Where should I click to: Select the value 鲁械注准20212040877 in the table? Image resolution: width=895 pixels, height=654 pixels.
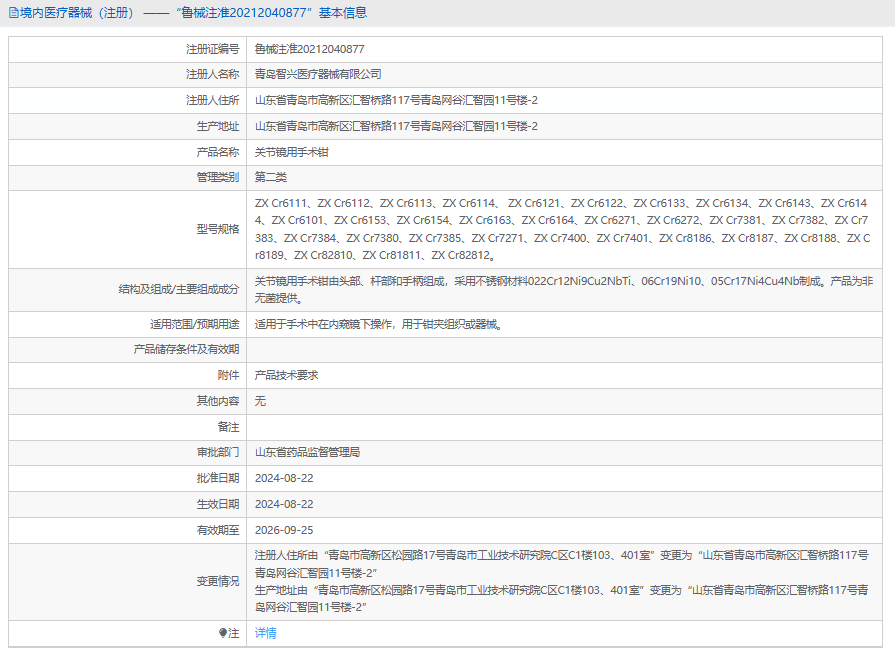click(309, 49)
